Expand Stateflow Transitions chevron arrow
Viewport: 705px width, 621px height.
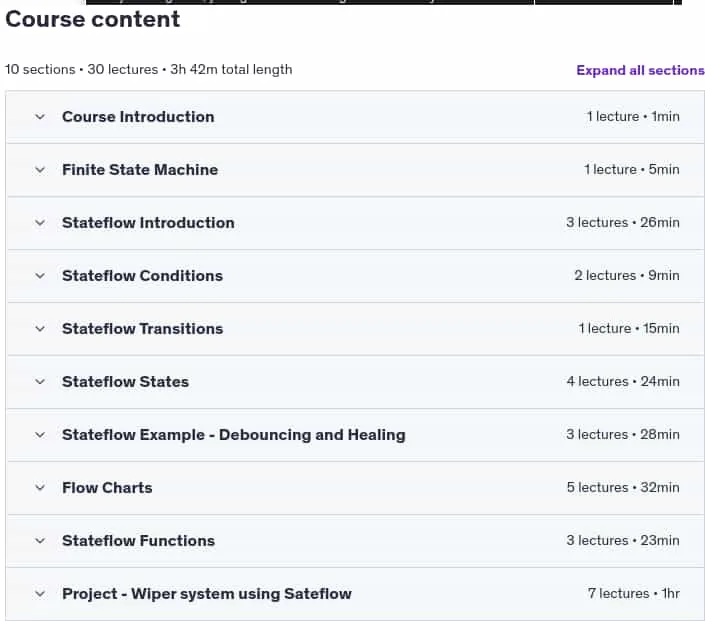[x=40, y=329]
